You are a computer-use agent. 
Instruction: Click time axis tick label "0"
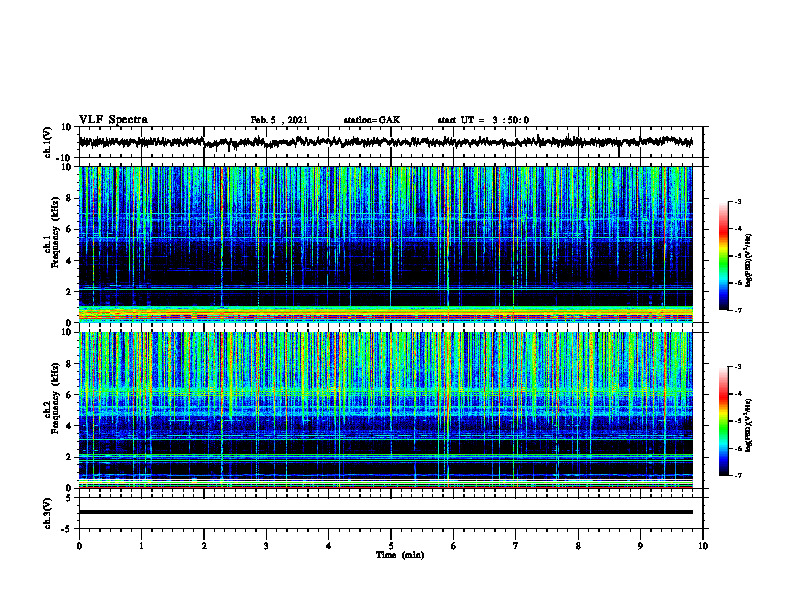79,546
